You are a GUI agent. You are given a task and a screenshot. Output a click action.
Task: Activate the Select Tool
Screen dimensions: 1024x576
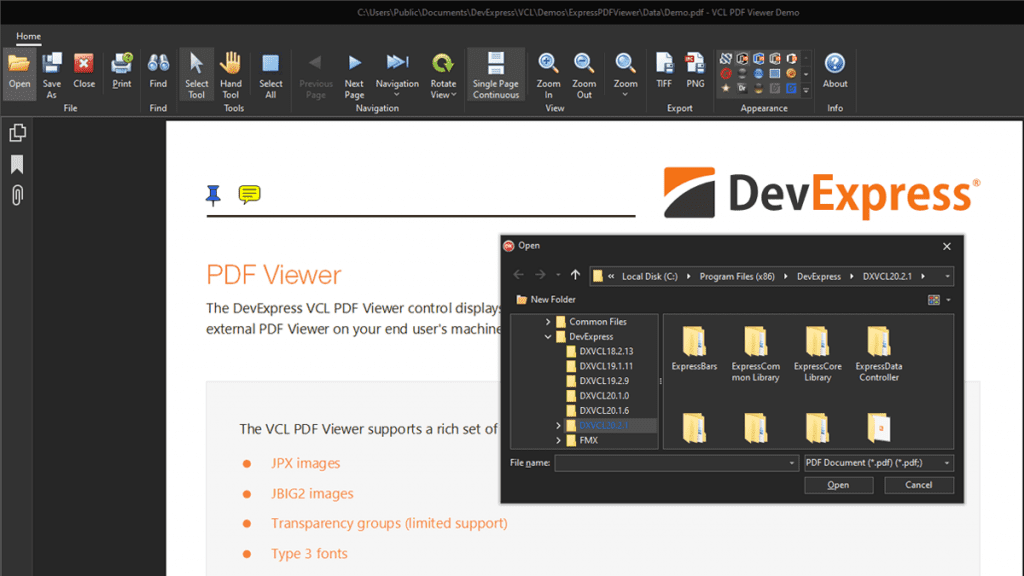point(196,74)
